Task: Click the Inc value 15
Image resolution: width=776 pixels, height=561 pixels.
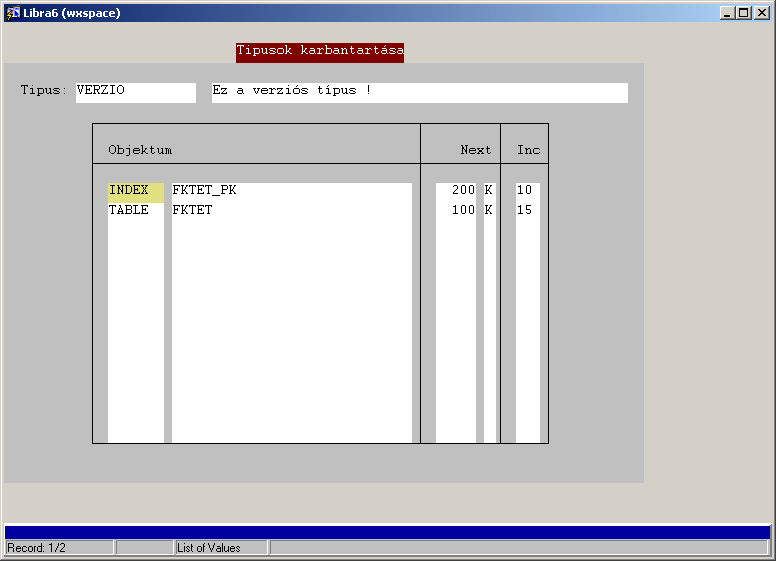Action: point(528,212)
